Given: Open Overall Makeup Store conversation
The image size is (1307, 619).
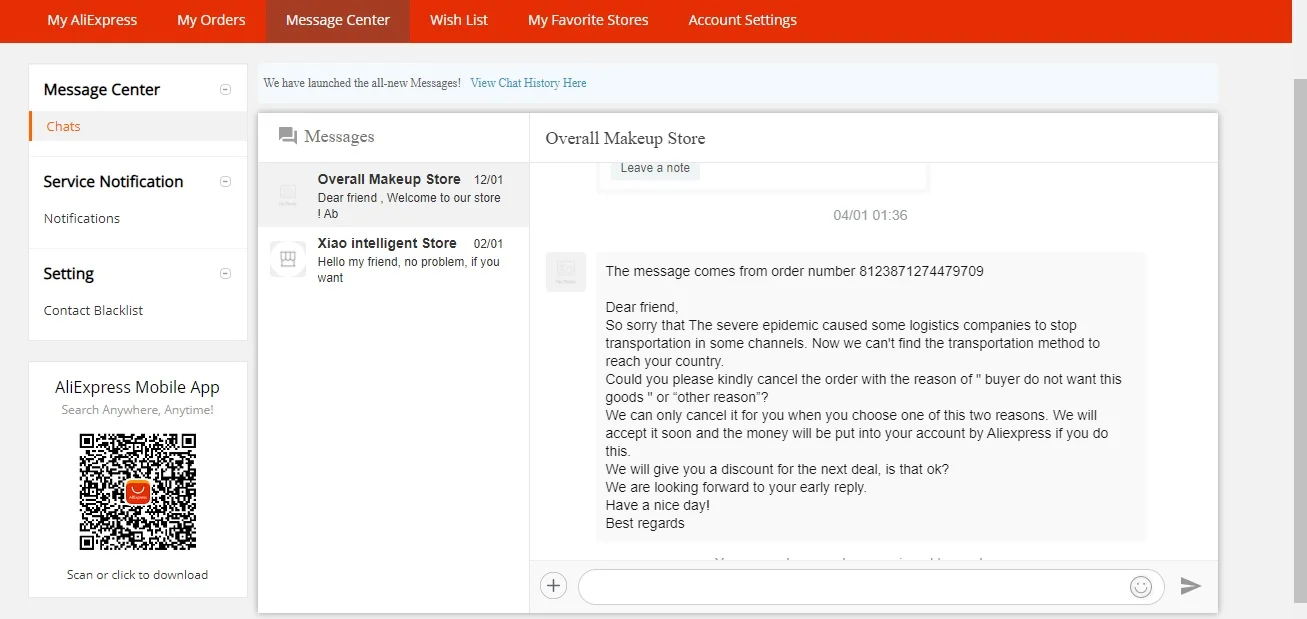Looking at the screenshot, I should tap(393, 195).
